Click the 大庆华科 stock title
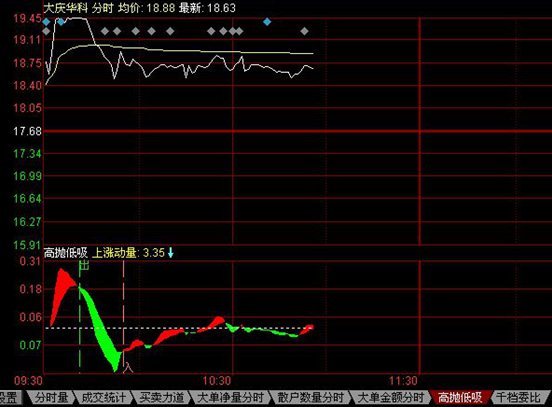552x407 pixels. tap(65, 8)
